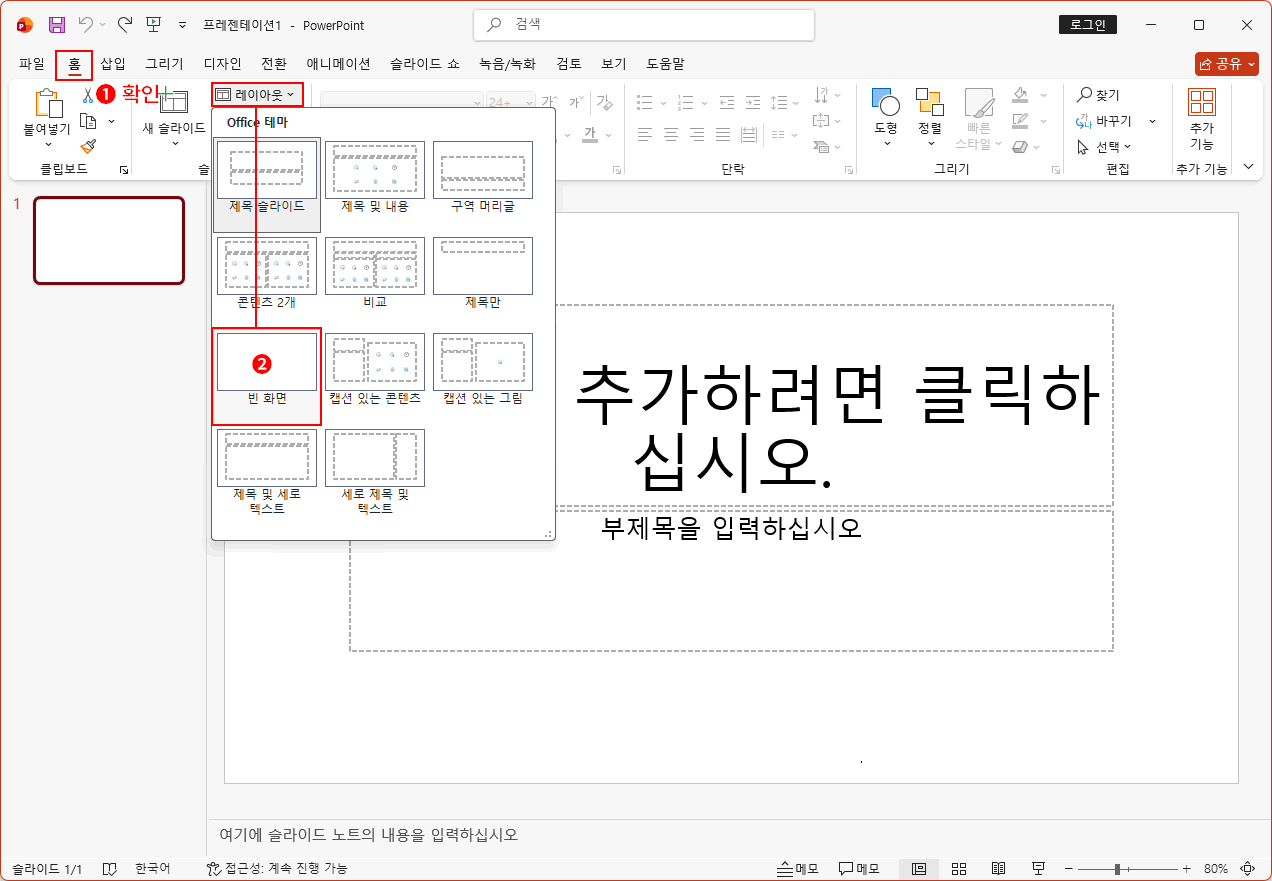Image resolution: width=1272 pixels, height=881 pixels.
Task: Select the slide 1 thumbnail in the panel
Action: (108, 240)
